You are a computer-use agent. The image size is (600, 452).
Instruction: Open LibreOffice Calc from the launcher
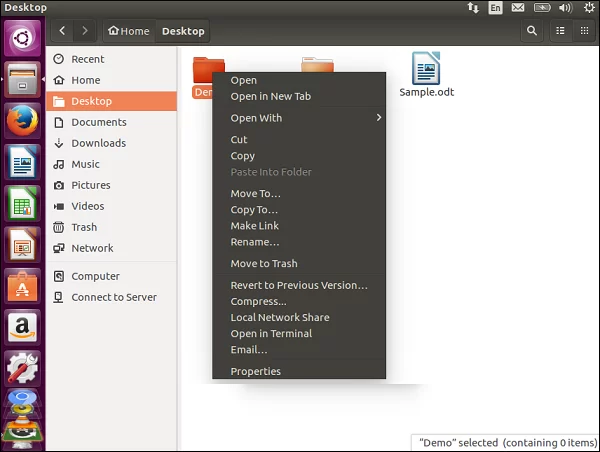(x=23, y=204)
